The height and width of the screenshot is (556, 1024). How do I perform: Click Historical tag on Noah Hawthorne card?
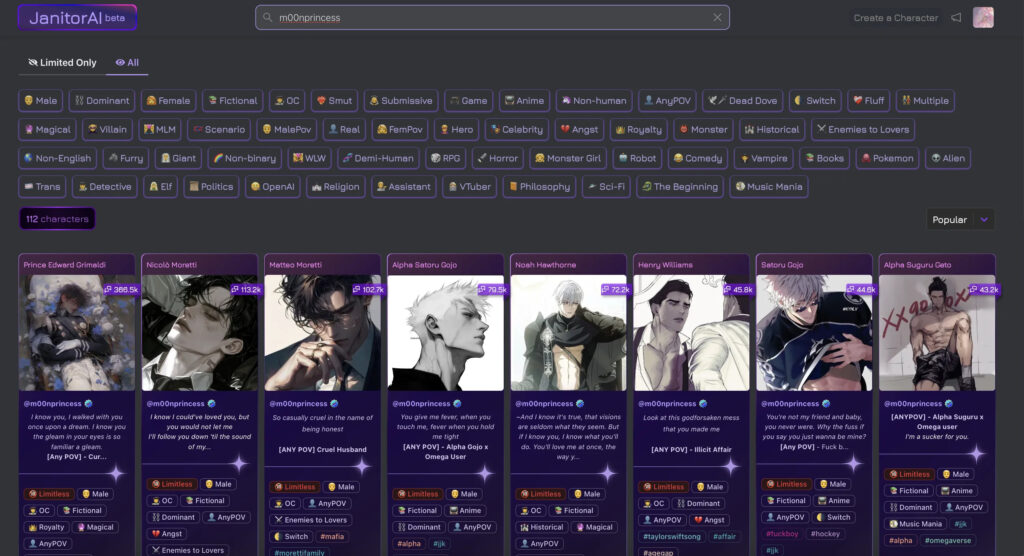541,527
